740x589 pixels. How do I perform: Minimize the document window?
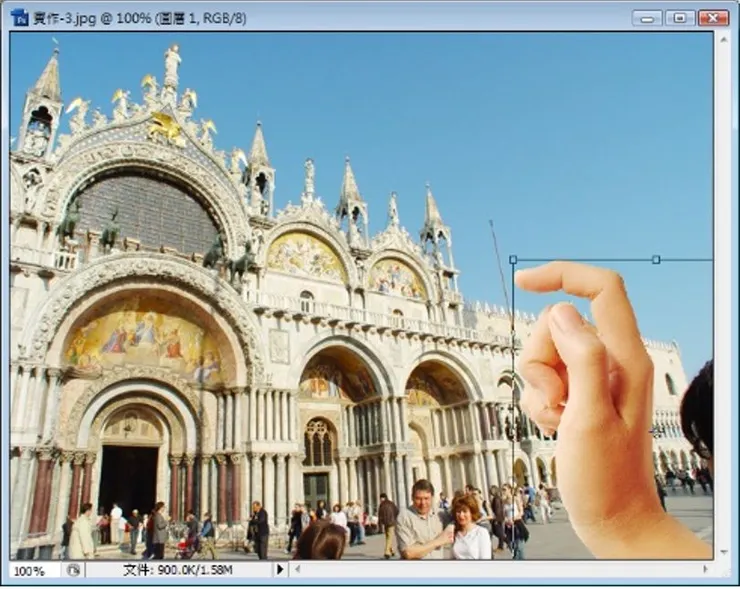(x=647, y=18)
